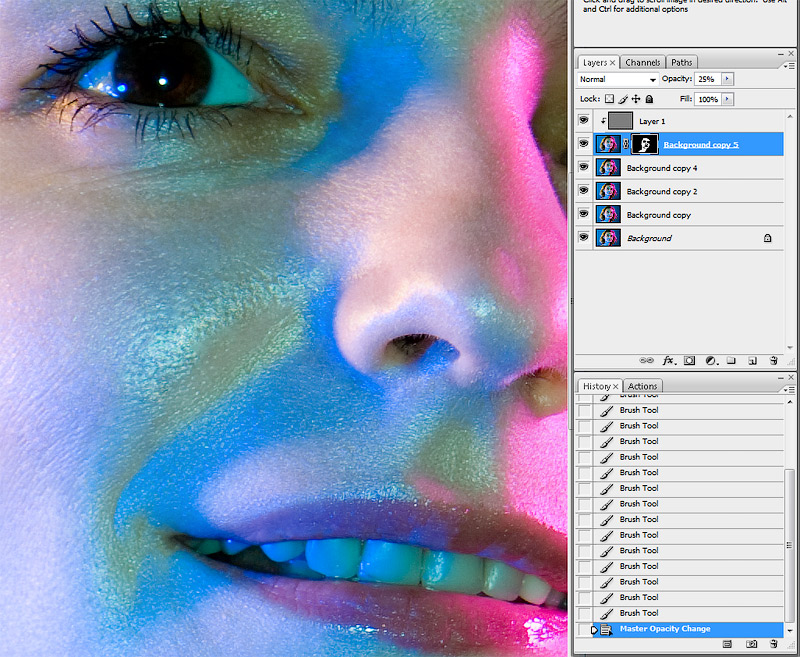Viewport: 800px width, 657px height.
Task: Create new snapshot camera icon in History
Action: pos(752,644)
